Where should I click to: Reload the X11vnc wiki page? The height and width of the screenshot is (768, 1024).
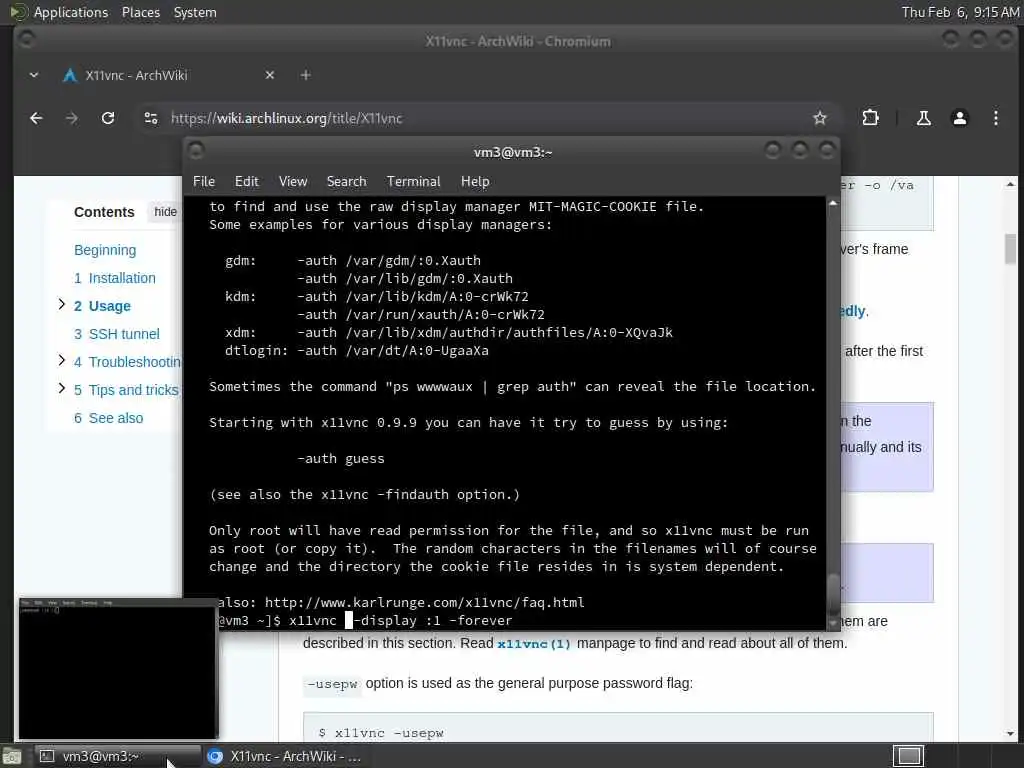click(x=108, y=118)
